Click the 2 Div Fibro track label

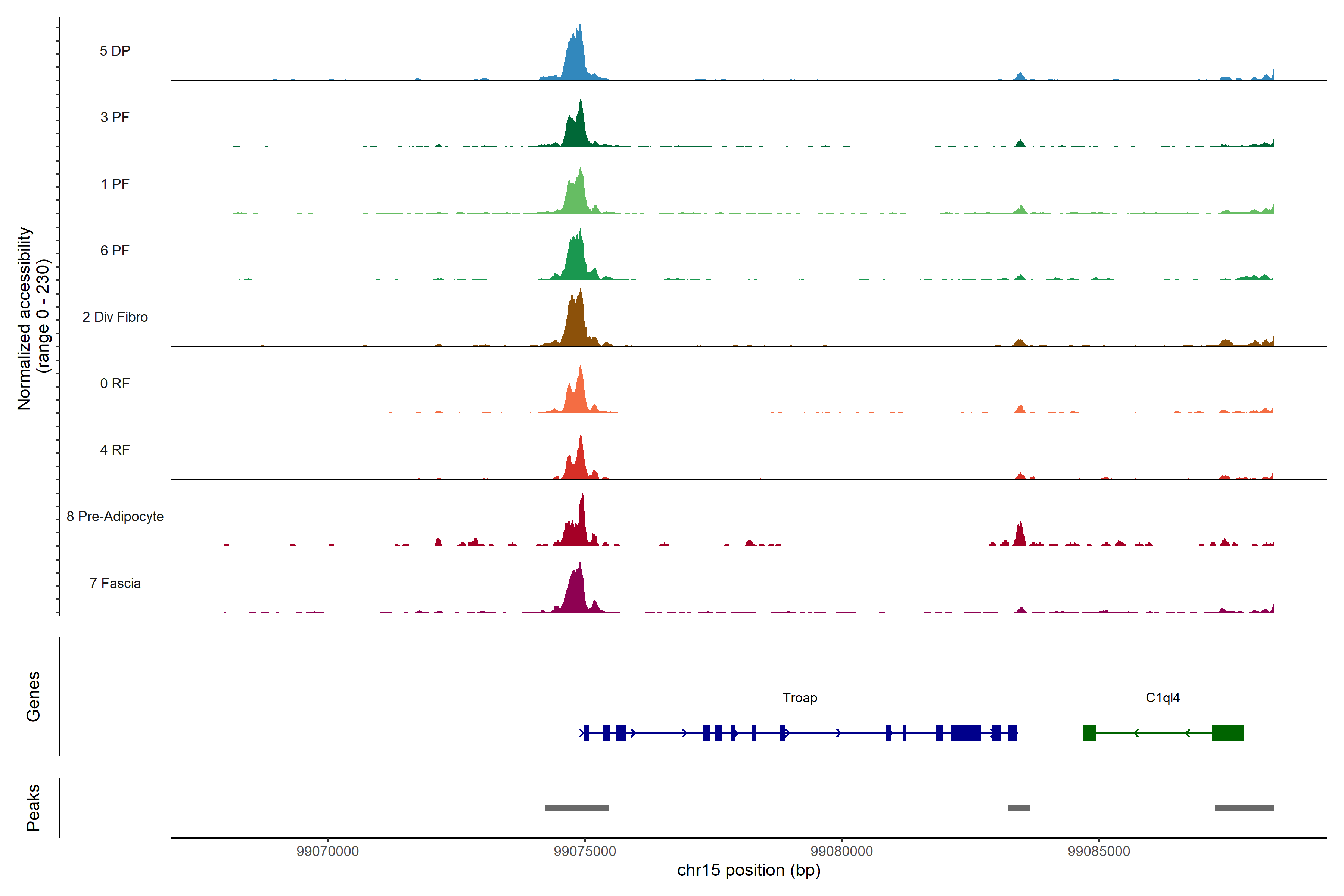point(115,317)
